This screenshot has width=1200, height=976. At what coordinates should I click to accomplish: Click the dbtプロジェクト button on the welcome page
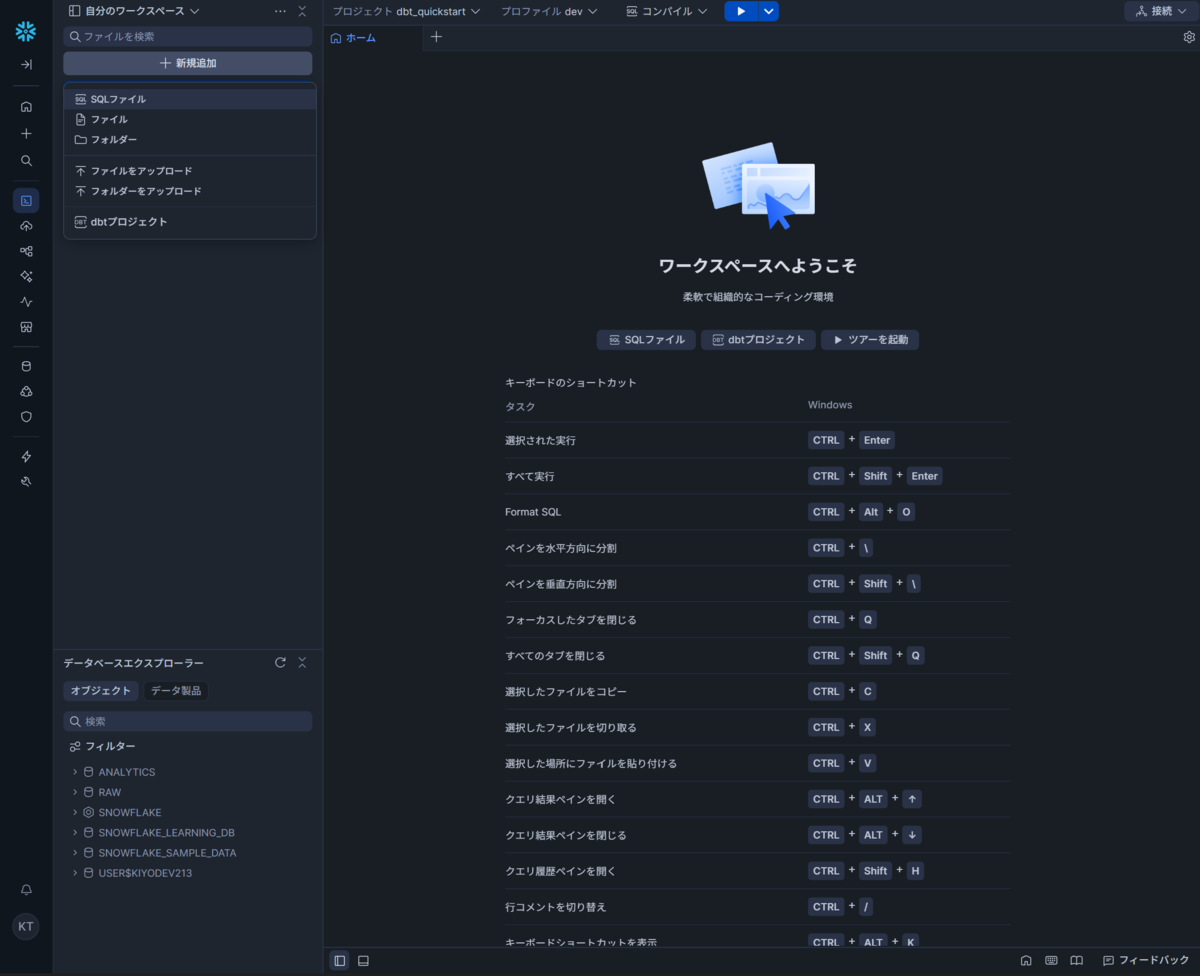coord(758,340)
